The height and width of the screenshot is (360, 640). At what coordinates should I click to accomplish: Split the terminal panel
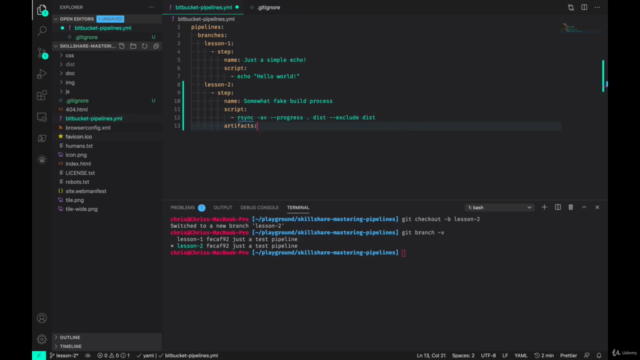click(558, 207)
